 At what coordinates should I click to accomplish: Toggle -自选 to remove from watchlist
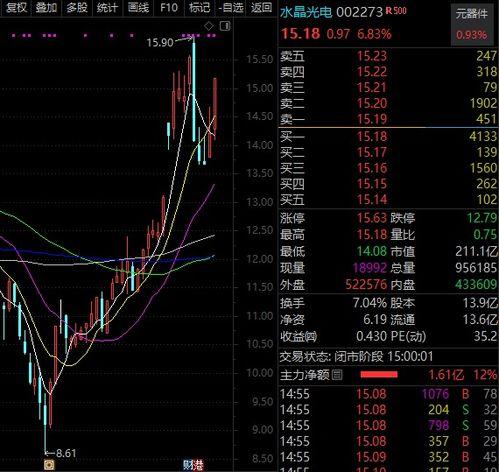click(231, 7)
